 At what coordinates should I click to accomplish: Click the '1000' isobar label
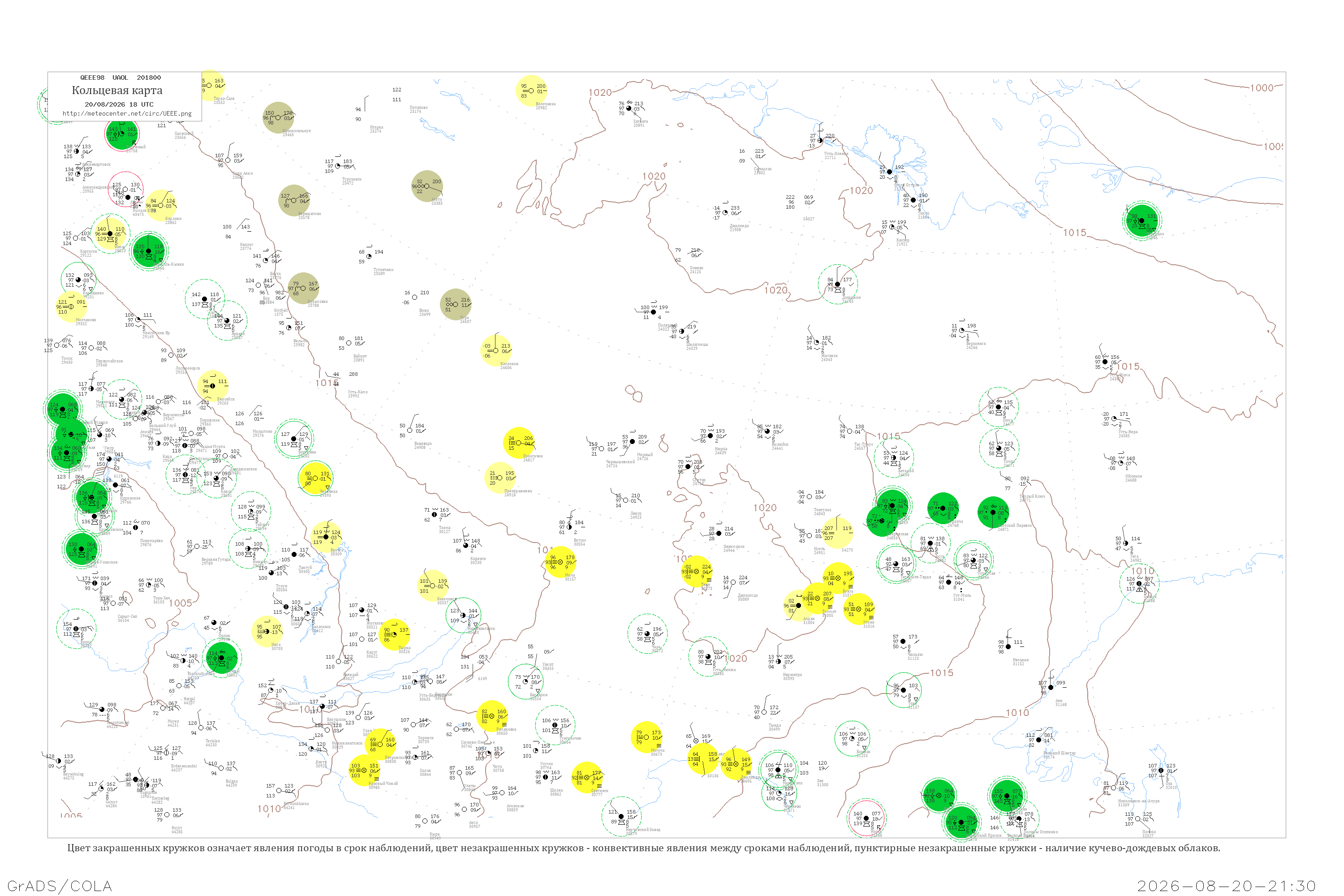click(x=1262, y=88)
